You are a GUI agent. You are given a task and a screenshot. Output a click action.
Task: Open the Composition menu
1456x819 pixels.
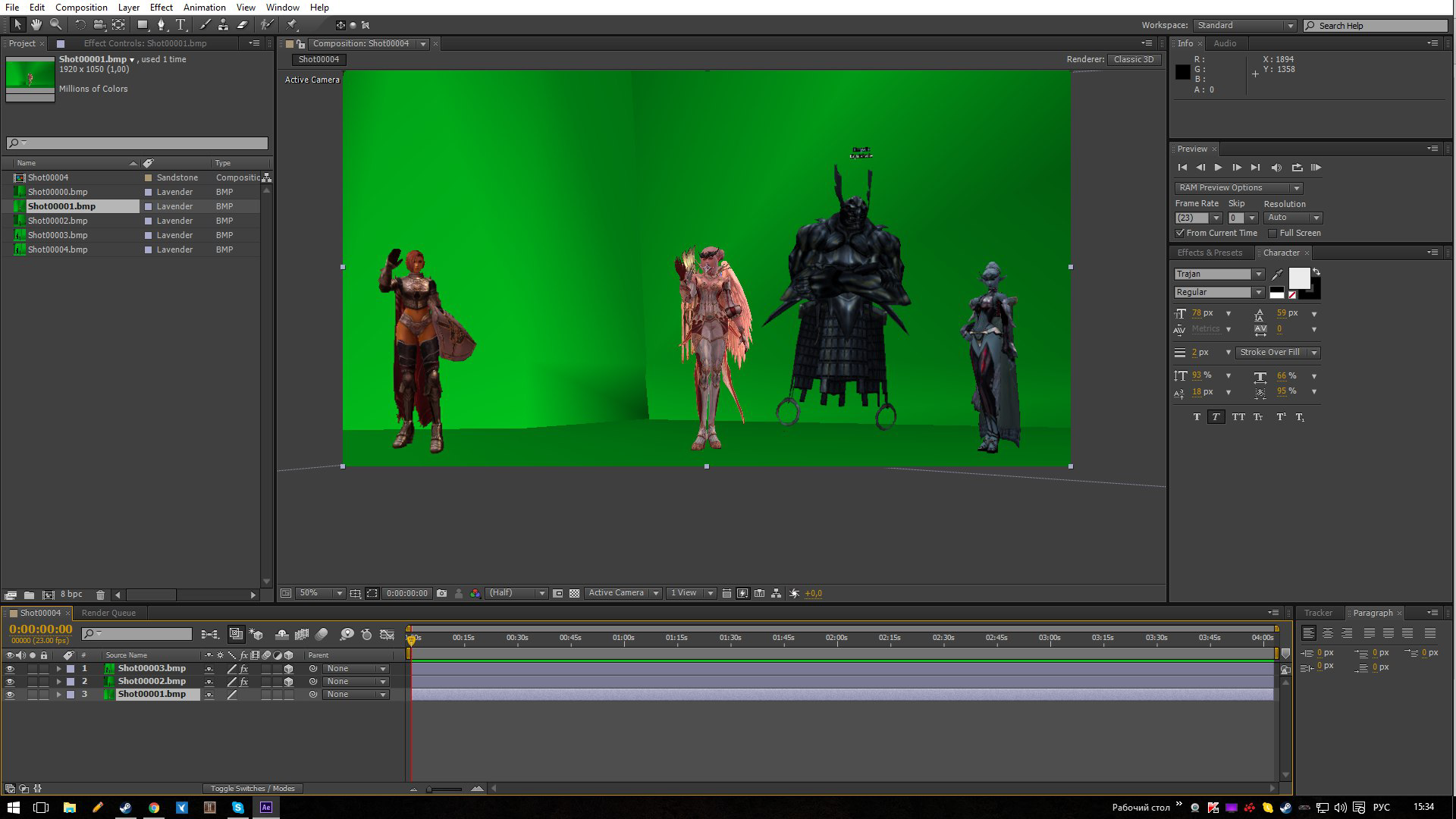pyautogui.click(x=81, y=8)
